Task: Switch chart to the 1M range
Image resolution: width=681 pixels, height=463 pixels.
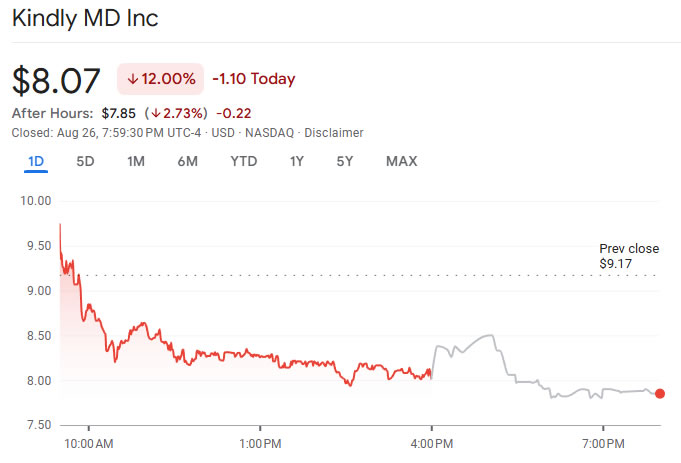Action: [x=136, y=161]
